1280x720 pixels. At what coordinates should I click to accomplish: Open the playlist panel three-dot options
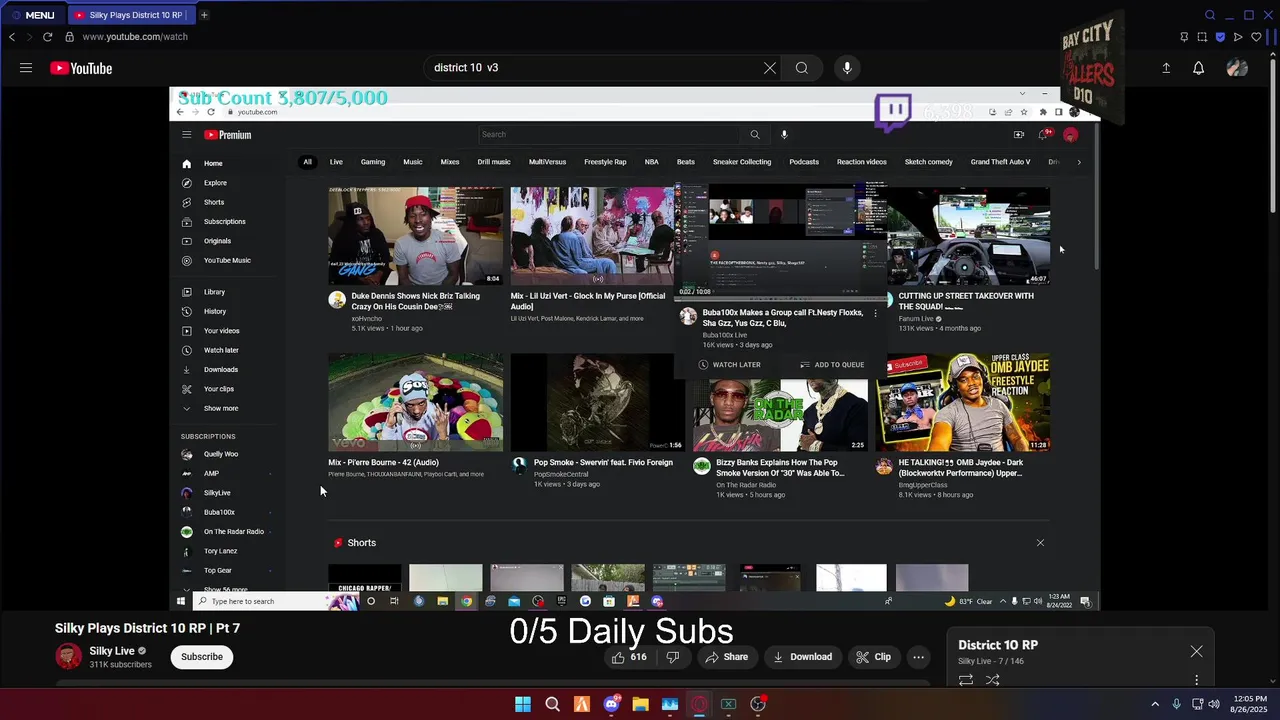click(1196, 680)
